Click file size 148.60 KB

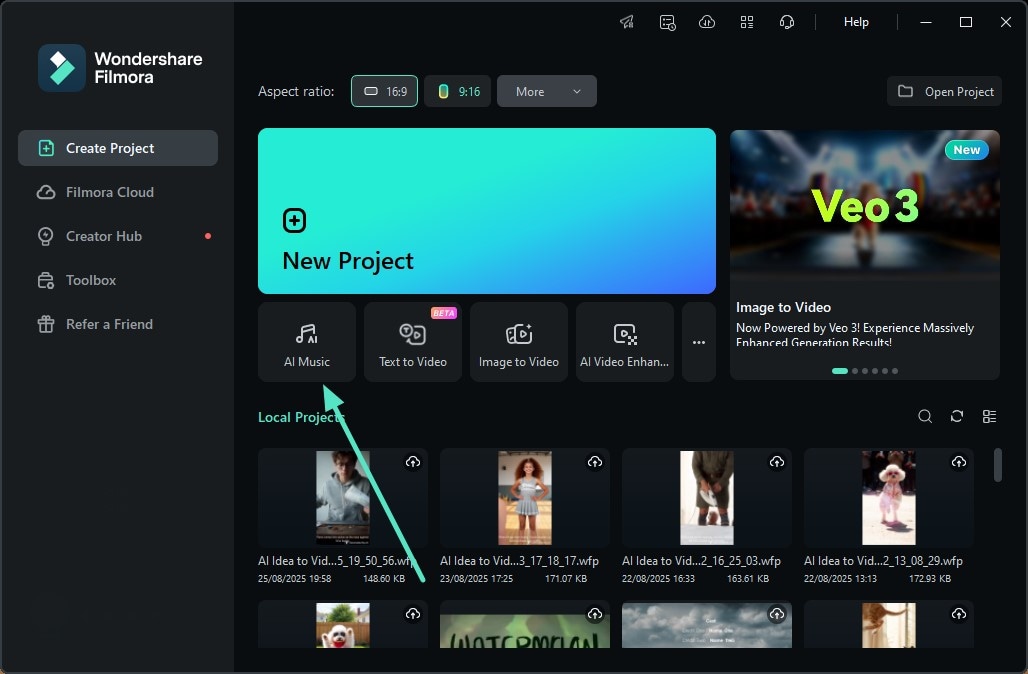coord(384,578)
